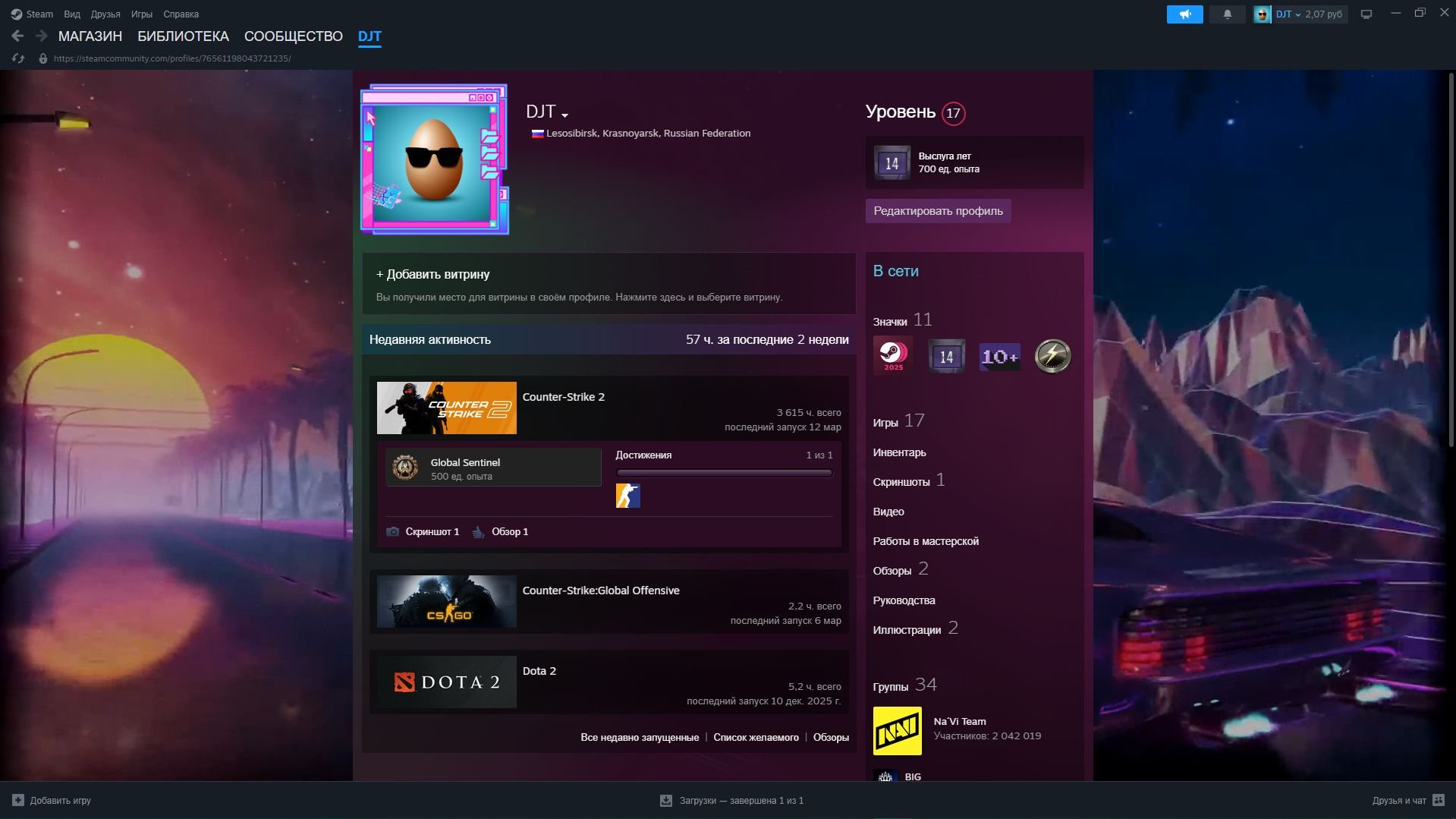Go forward with the right arrow icon
Screen dimensions: 1456x819
point(41,36)
